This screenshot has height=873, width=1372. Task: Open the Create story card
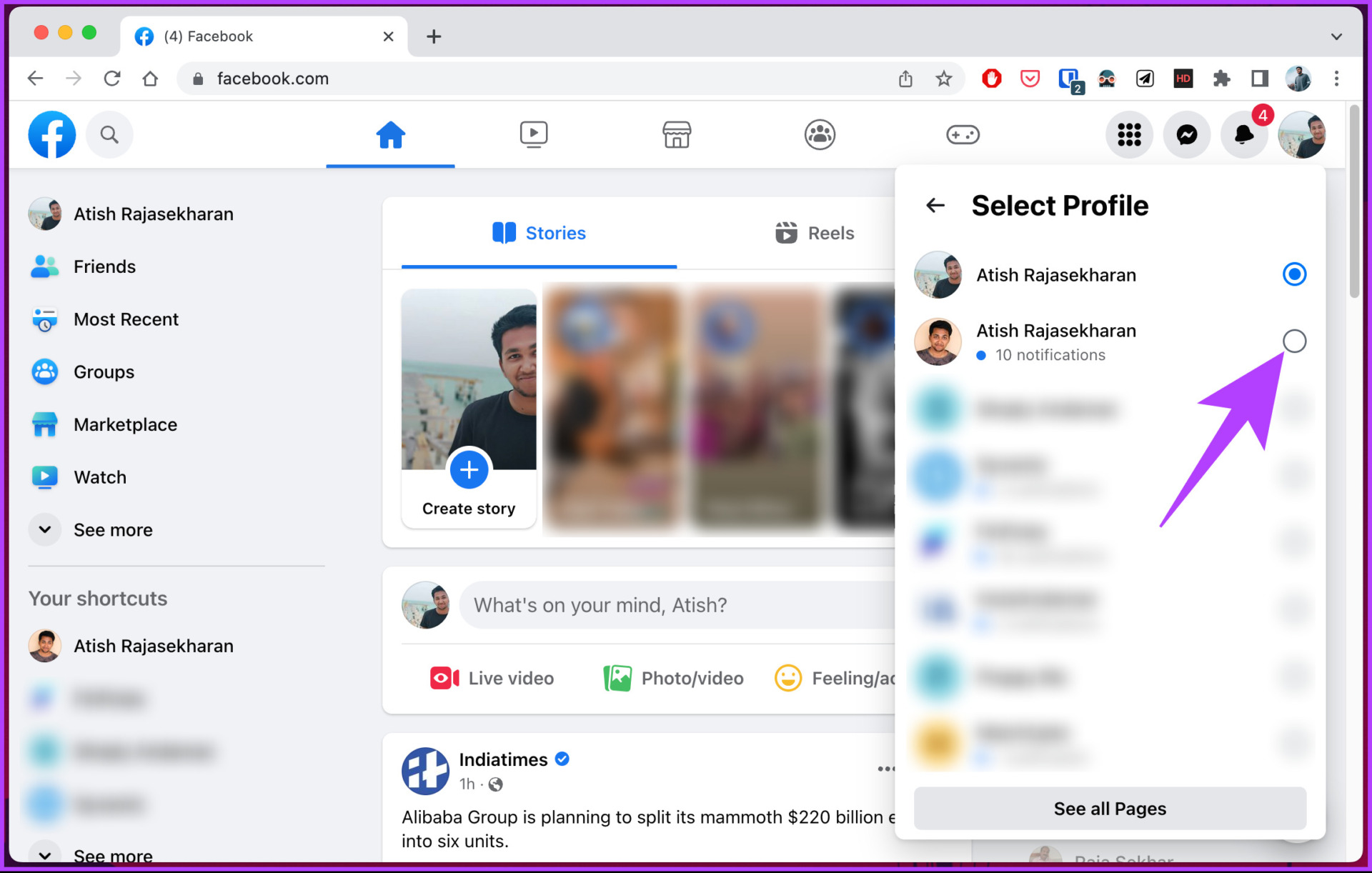click(x=469, y=409)
